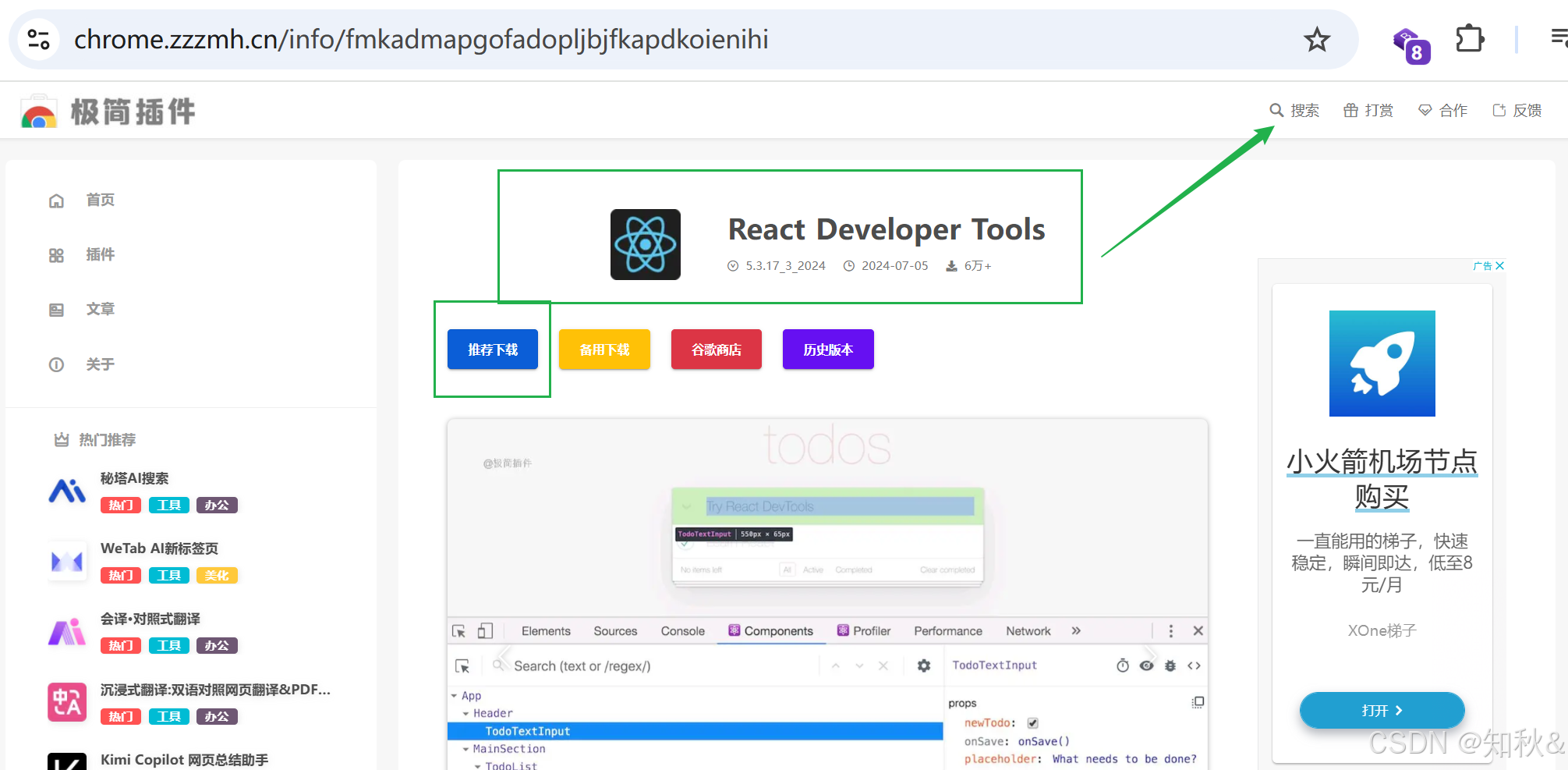Click the 广告 ad label
This screenshot has height=770, width=1568.
pyautogui.click(x=1482, y=266)
